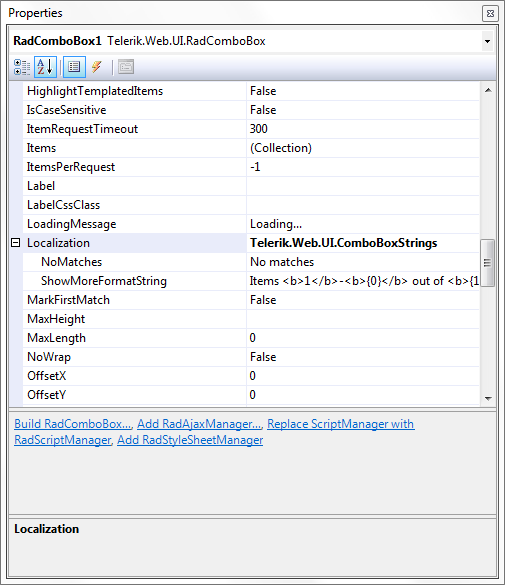
Task: Open the Build RadComboBox link
Action: [x=73, y=424]
